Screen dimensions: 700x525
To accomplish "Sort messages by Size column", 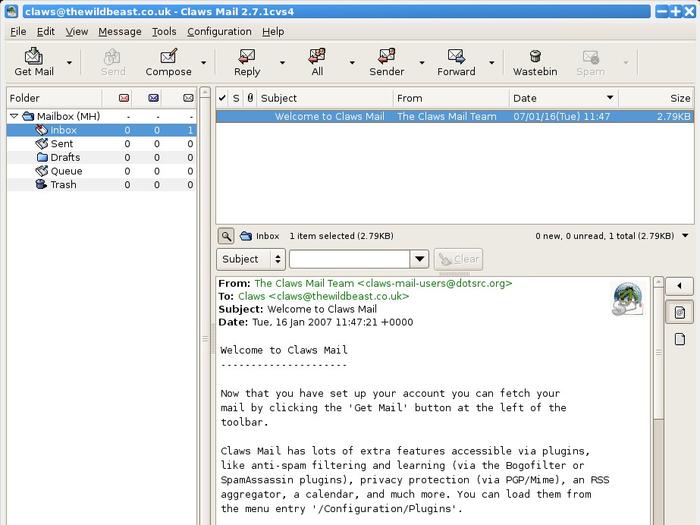I will [x=656, y=98].
